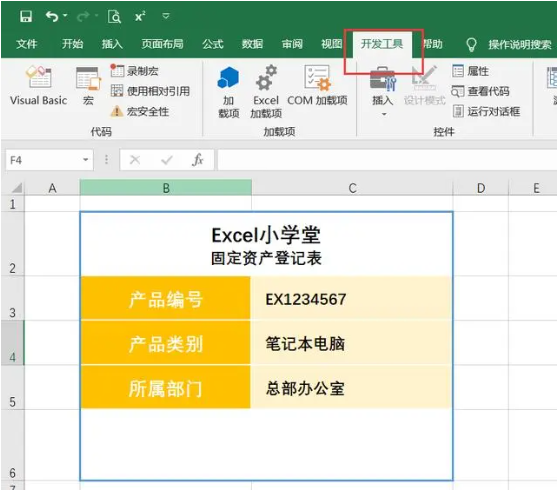This screenshot has width=559, height=490.
Task: Select row 1 header
Action: coord(13,204)
